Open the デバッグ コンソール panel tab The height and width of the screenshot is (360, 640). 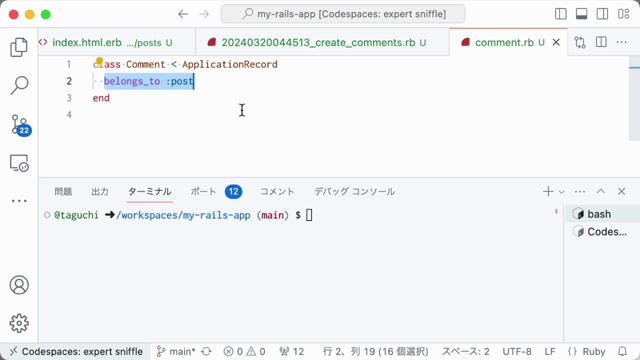354,191
